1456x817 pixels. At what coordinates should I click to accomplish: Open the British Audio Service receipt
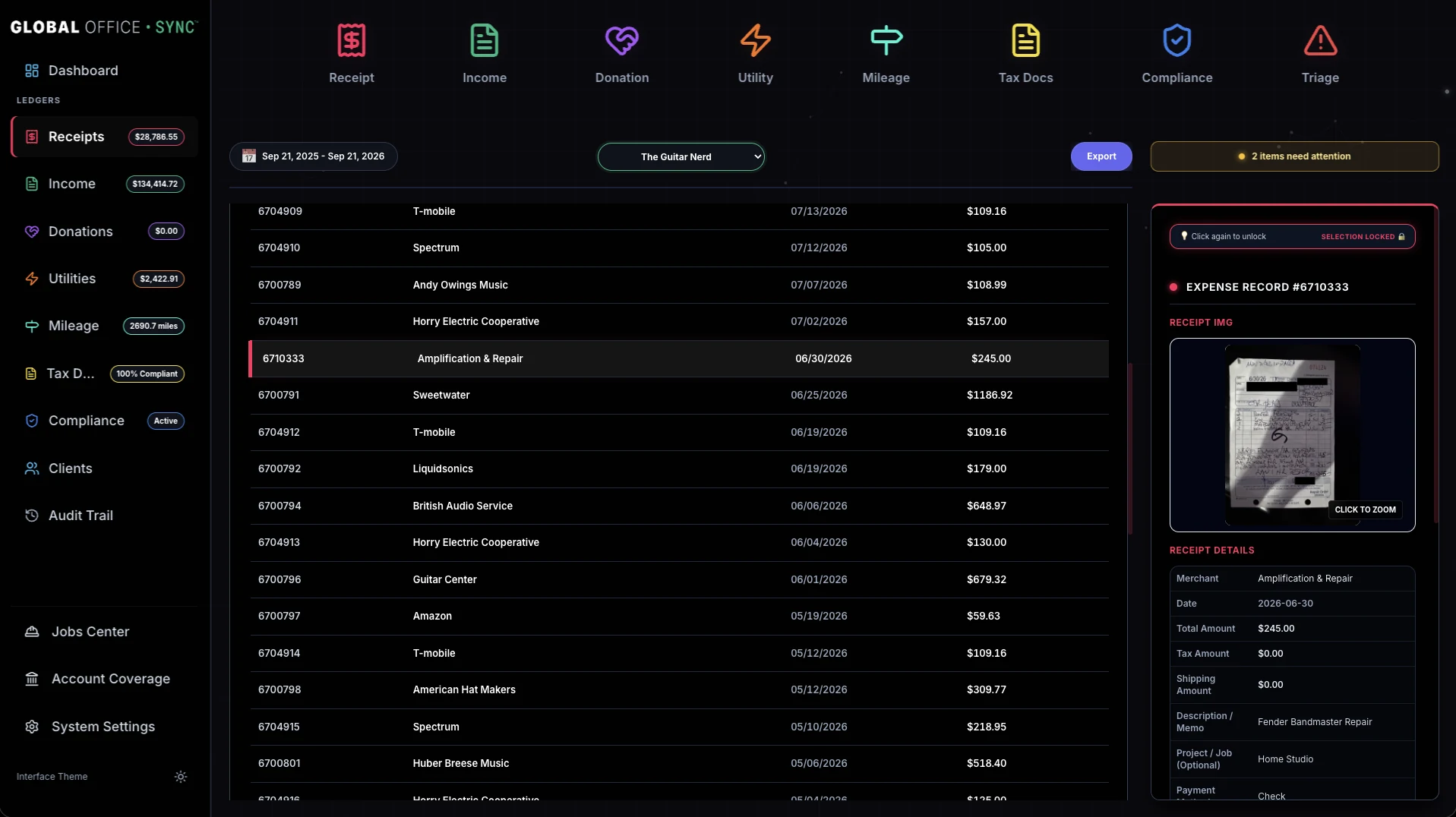click(x=679, y=506)
